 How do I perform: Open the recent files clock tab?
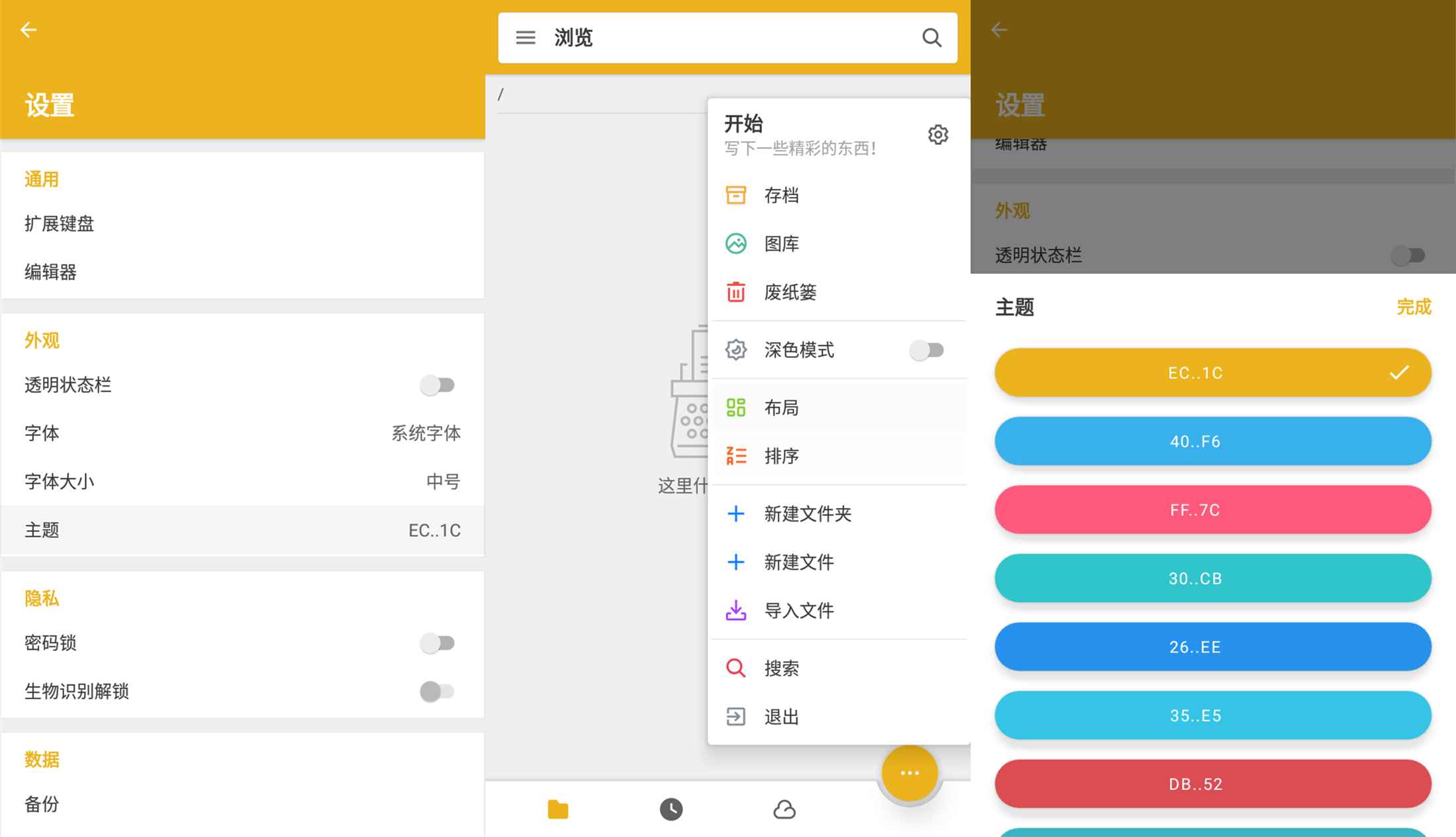[671, 809]
